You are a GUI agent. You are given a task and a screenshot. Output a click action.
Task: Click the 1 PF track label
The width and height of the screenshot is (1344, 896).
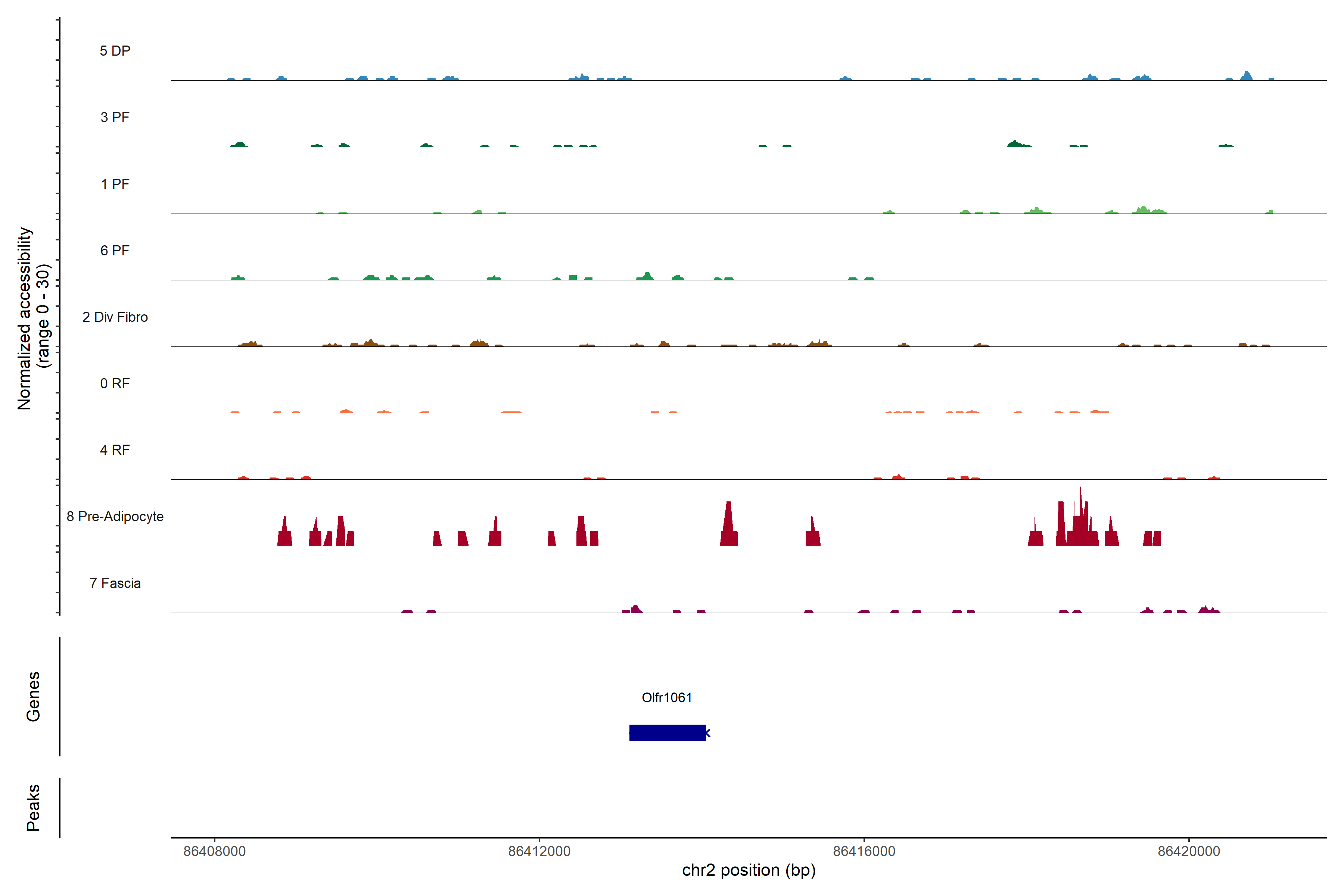click(115, 184)
